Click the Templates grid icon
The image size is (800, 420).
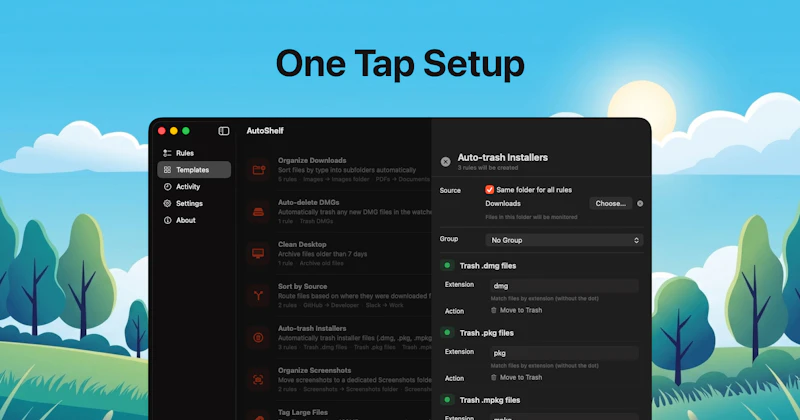(167, 170)
